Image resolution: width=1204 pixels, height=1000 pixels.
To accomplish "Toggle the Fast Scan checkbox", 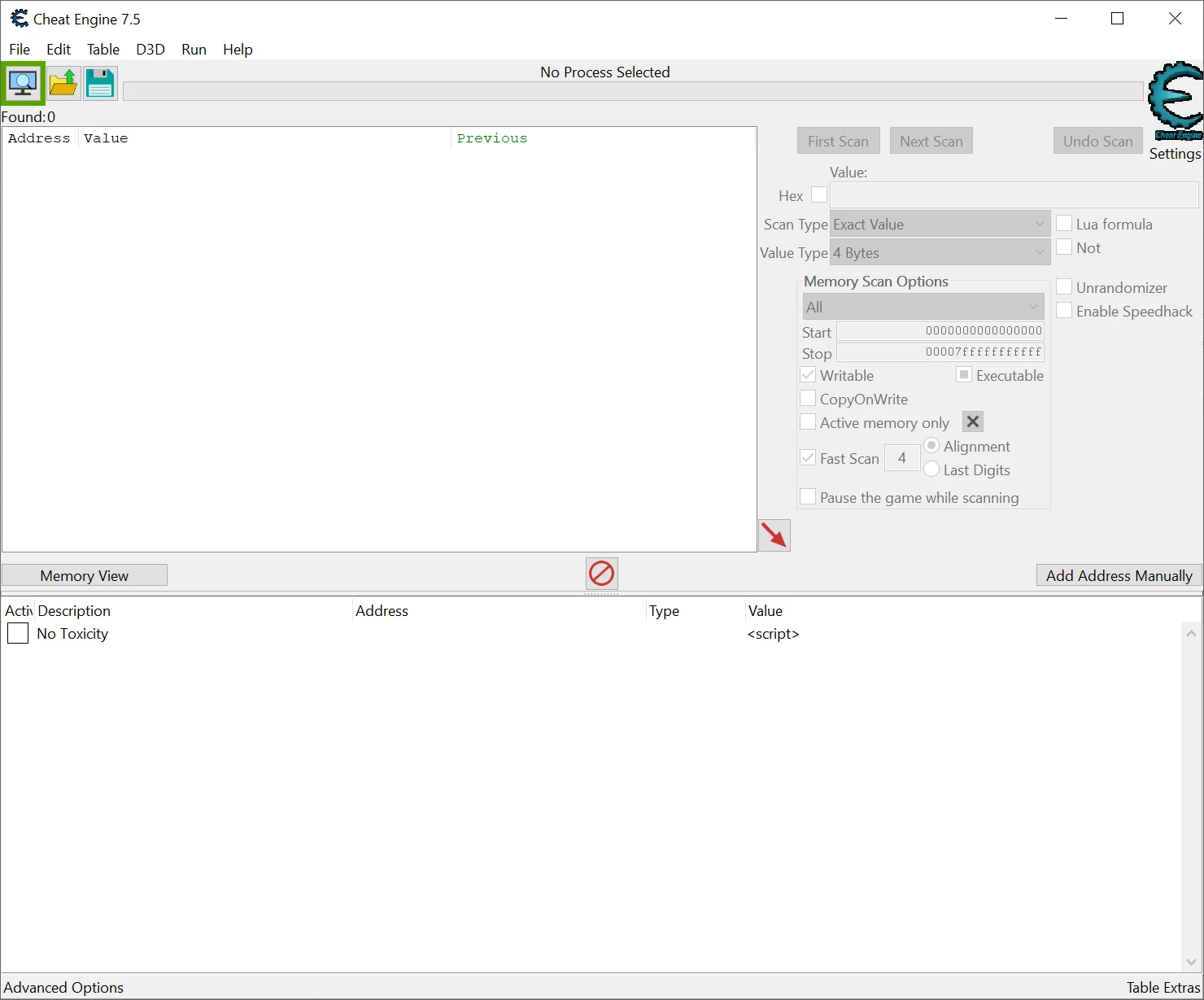I will pos(808,458).
